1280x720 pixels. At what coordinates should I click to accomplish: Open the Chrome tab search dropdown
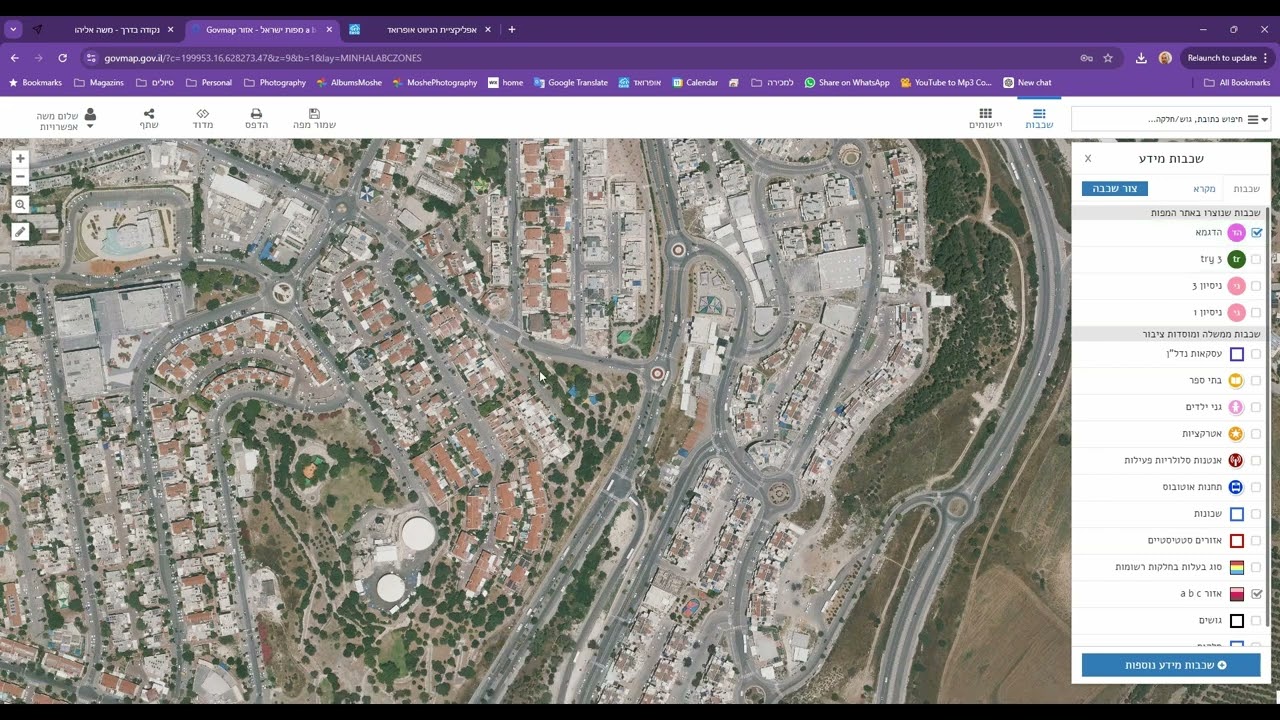[x=13, y=30]
